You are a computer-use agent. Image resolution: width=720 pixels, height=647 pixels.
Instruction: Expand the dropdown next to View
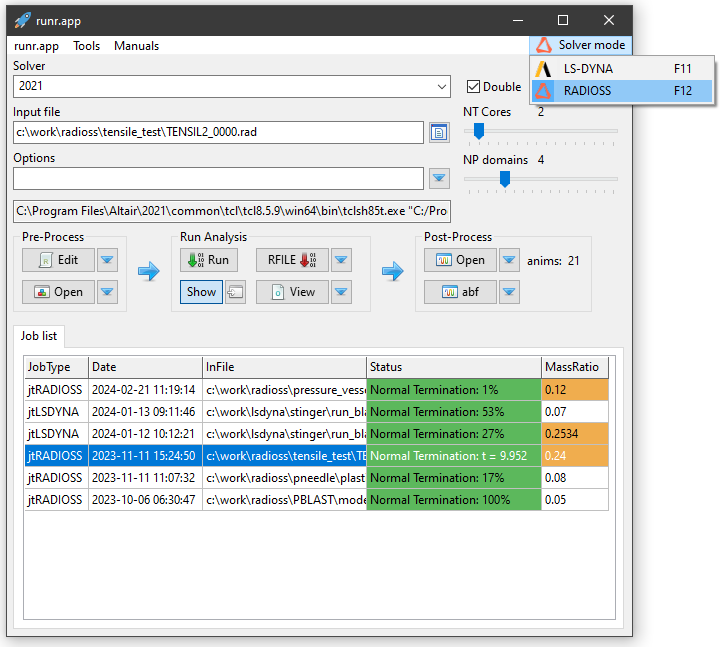341,292
